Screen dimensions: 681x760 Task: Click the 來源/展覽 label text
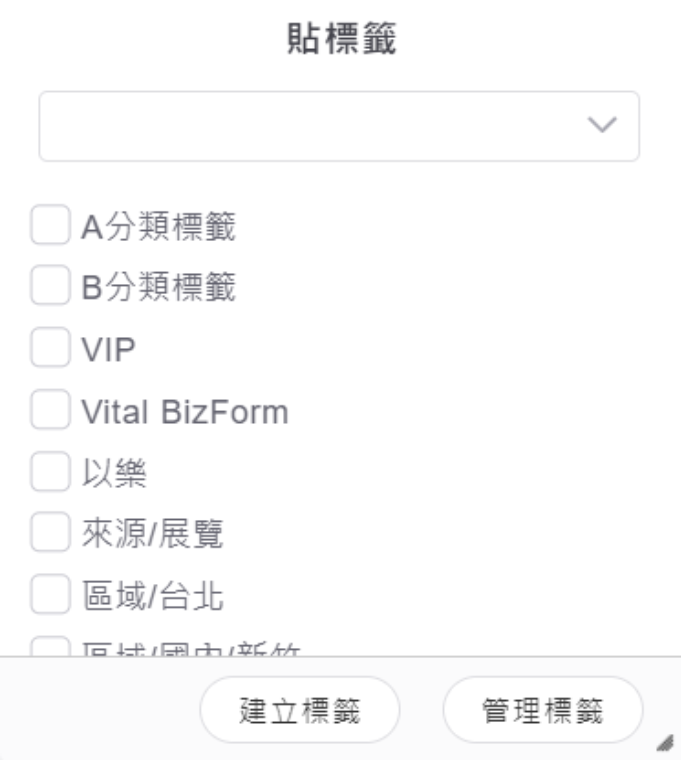point(152,536)
